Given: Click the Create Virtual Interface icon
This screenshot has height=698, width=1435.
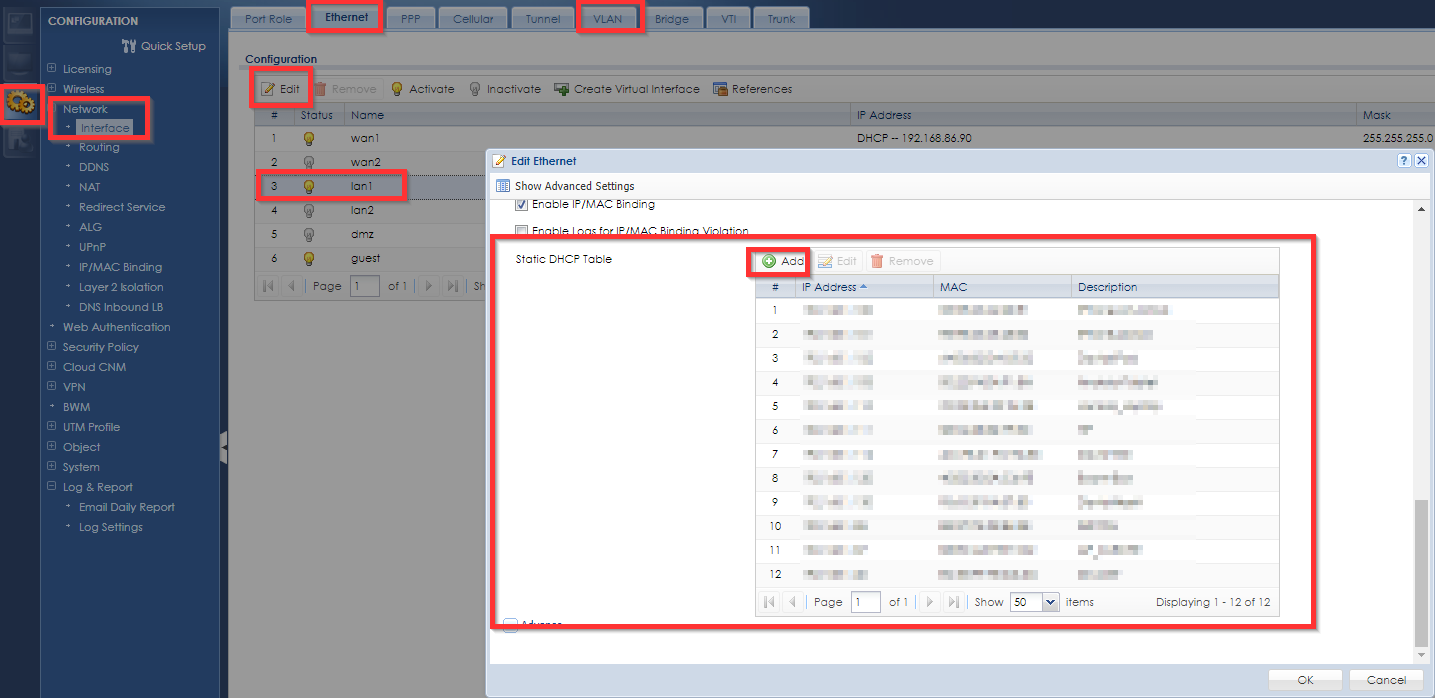Looking at the screenshot, I should (562, 89).
